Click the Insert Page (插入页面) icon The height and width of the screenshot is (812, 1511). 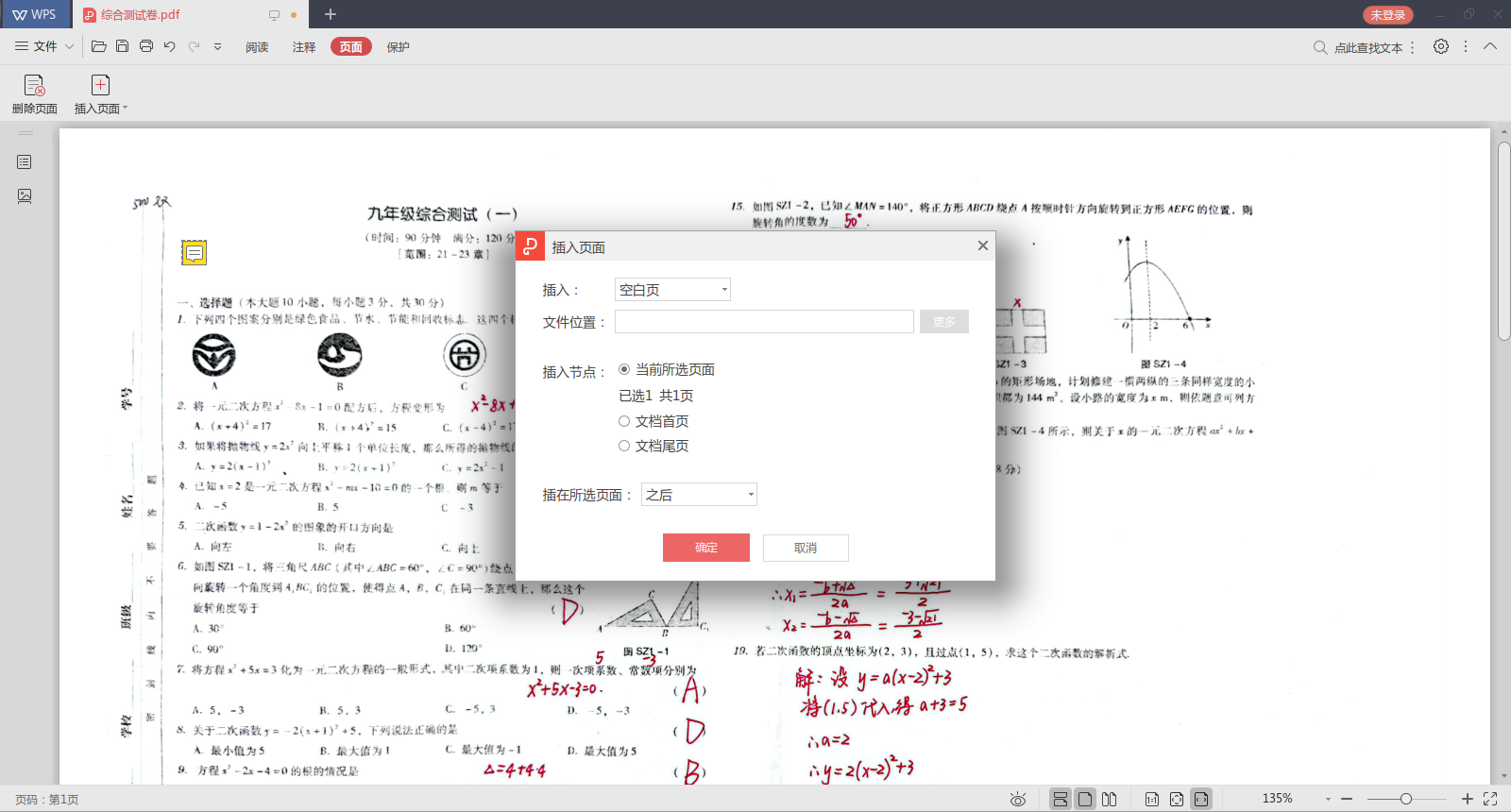100,86
